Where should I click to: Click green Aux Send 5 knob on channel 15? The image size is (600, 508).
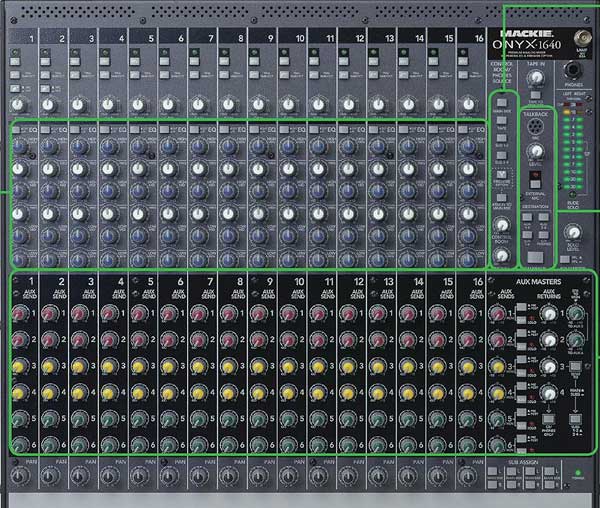(x=438, y=419)
